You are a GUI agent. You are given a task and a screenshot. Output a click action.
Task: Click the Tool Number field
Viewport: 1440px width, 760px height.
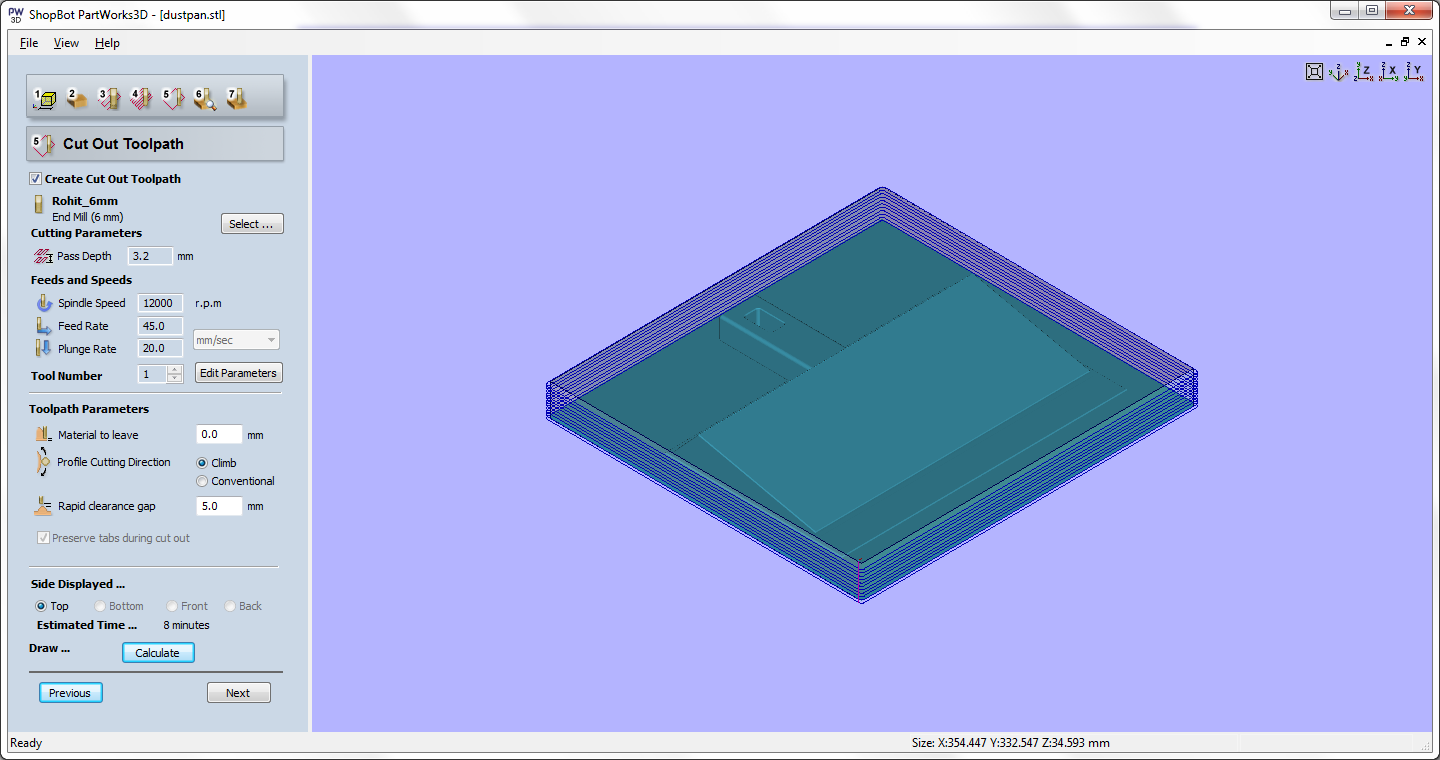point(152,374)
